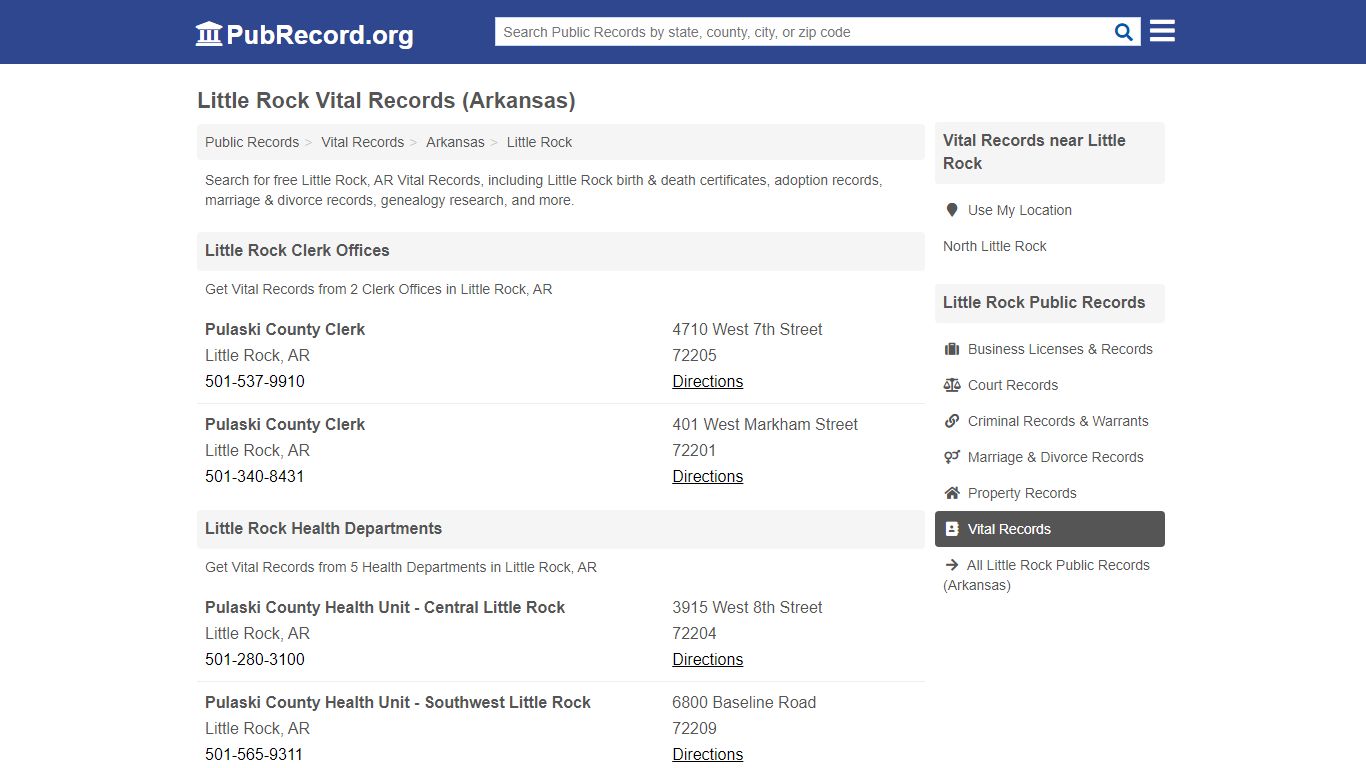Open North Little Rock vital records

[995, 246]
